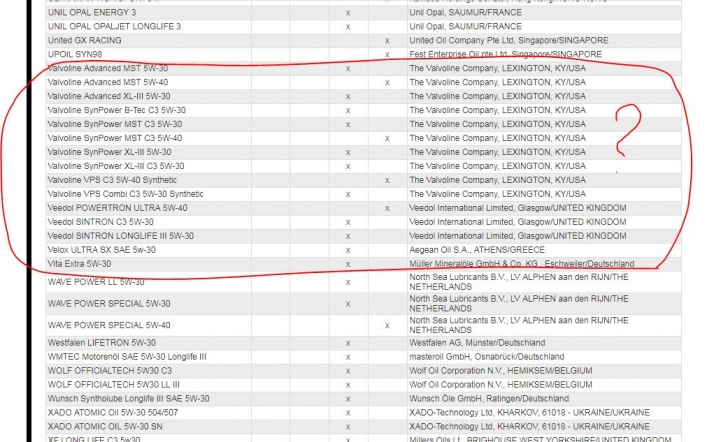Select the x mark in UNIL OPAL ENERGY 3 row

348,13
